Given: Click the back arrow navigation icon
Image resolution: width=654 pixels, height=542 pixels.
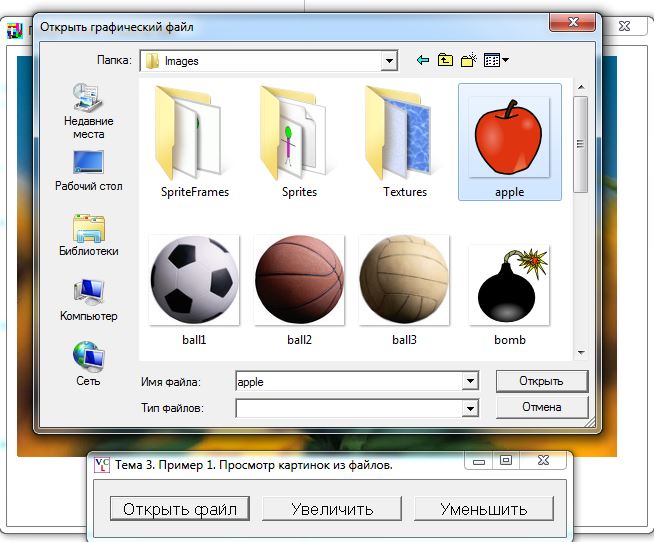Looking at the screenshot, I should click(423, 61).
